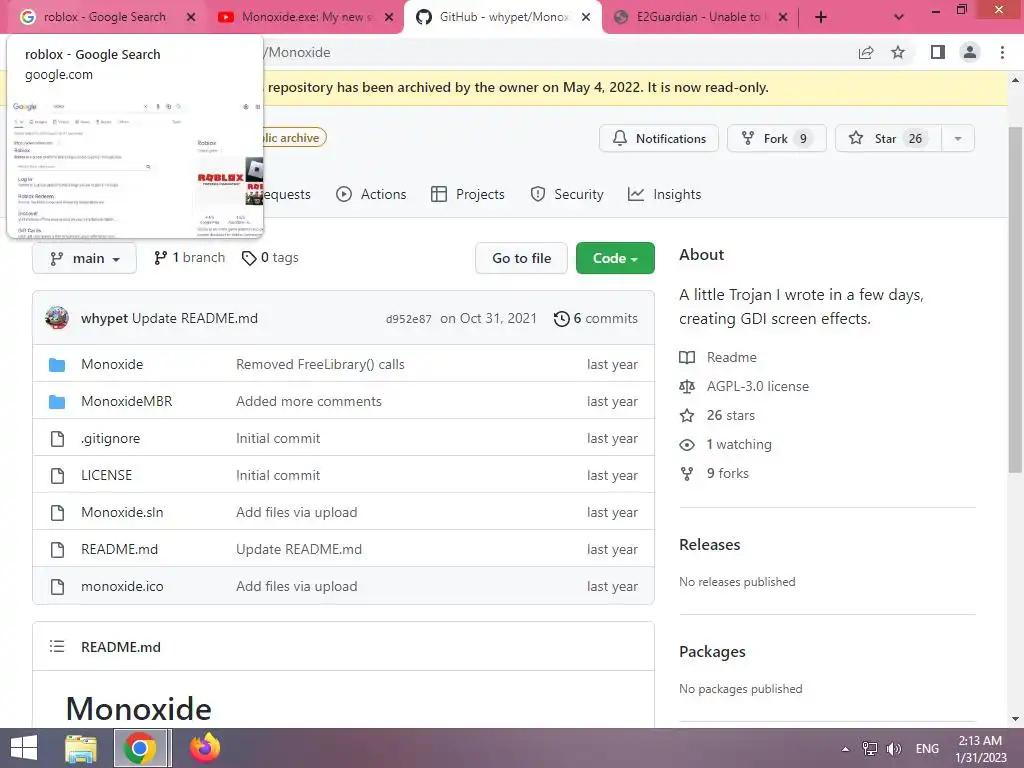Click the share page icon in address bar

pos(866,52)
